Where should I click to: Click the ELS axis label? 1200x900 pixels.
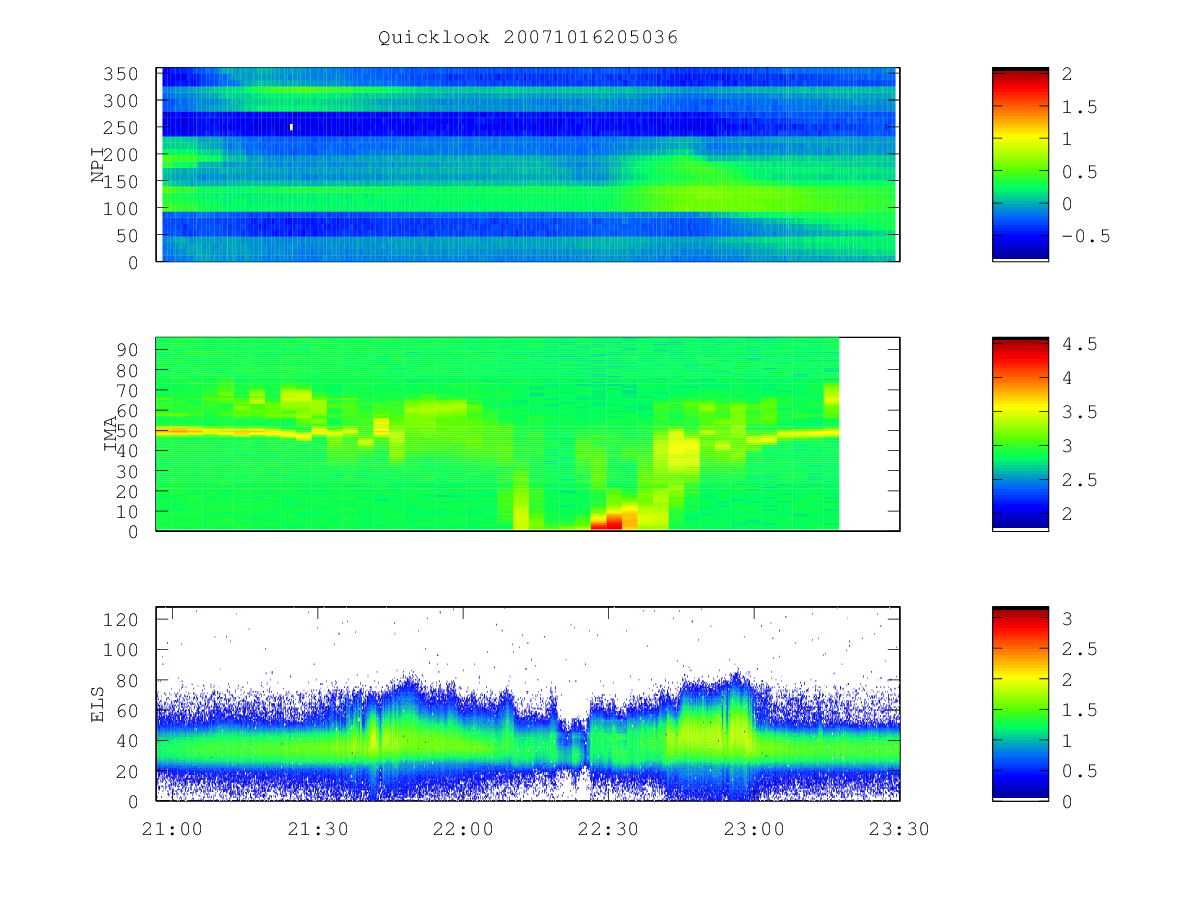(x=98, y=704)
